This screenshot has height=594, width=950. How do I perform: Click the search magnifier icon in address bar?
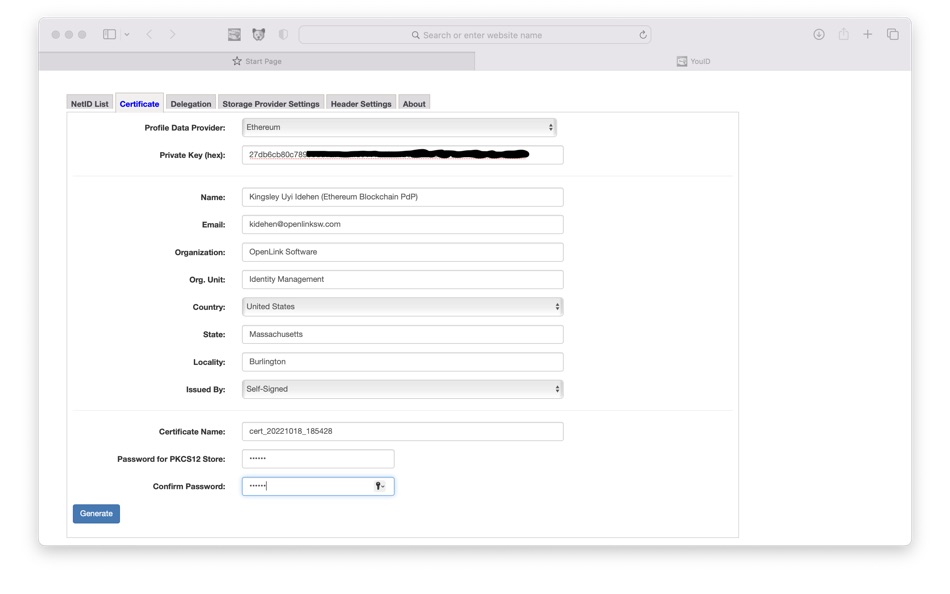(x=416, y=35)
